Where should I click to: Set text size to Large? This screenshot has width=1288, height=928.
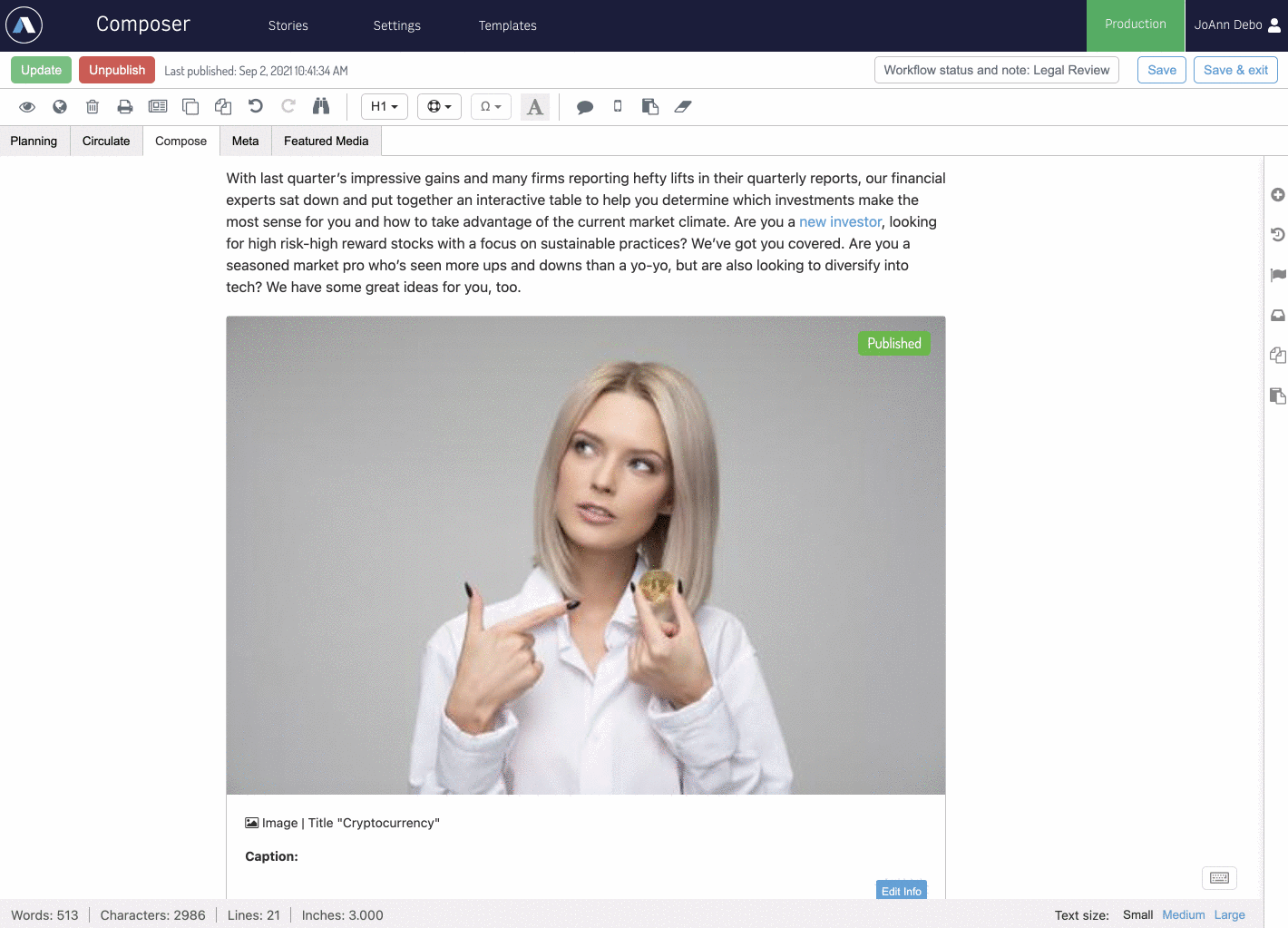coord(1230,914)
